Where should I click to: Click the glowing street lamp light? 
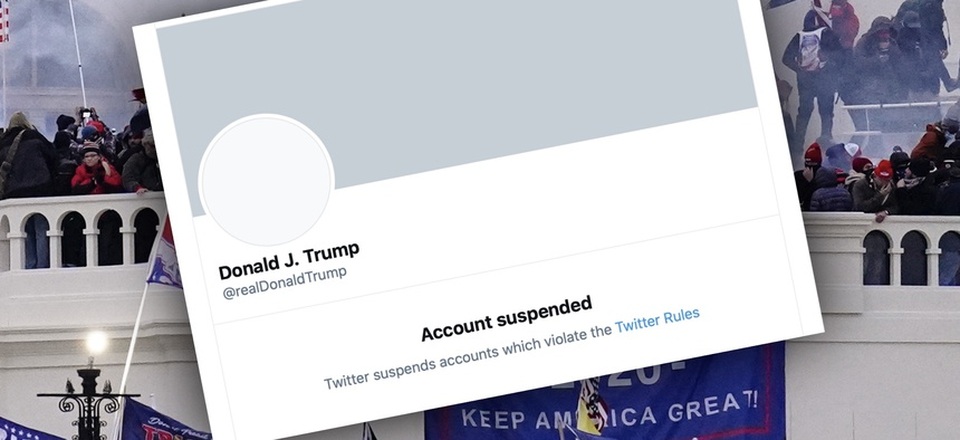96,343
